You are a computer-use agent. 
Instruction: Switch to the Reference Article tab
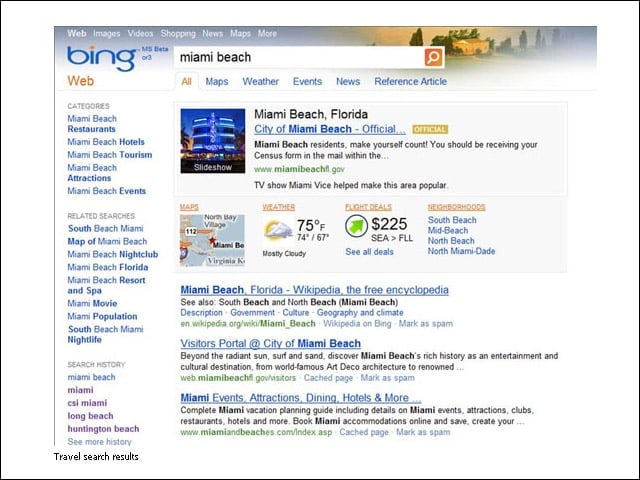tap(411, 81)
